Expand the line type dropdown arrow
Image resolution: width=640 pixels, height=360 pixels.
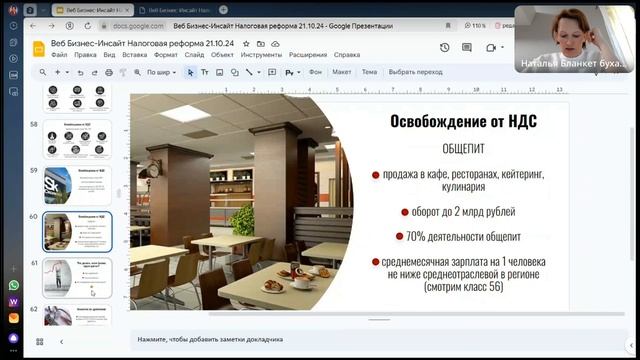[x=259, y=73]
